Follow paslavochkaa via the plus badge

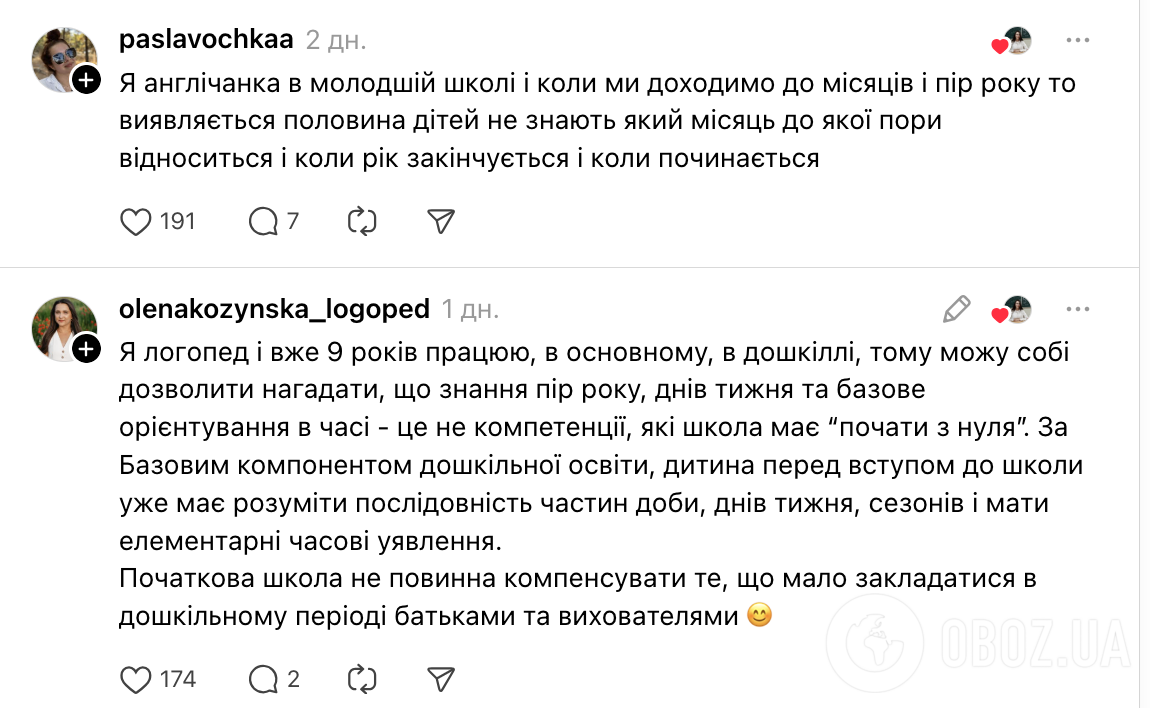point(84,77)
